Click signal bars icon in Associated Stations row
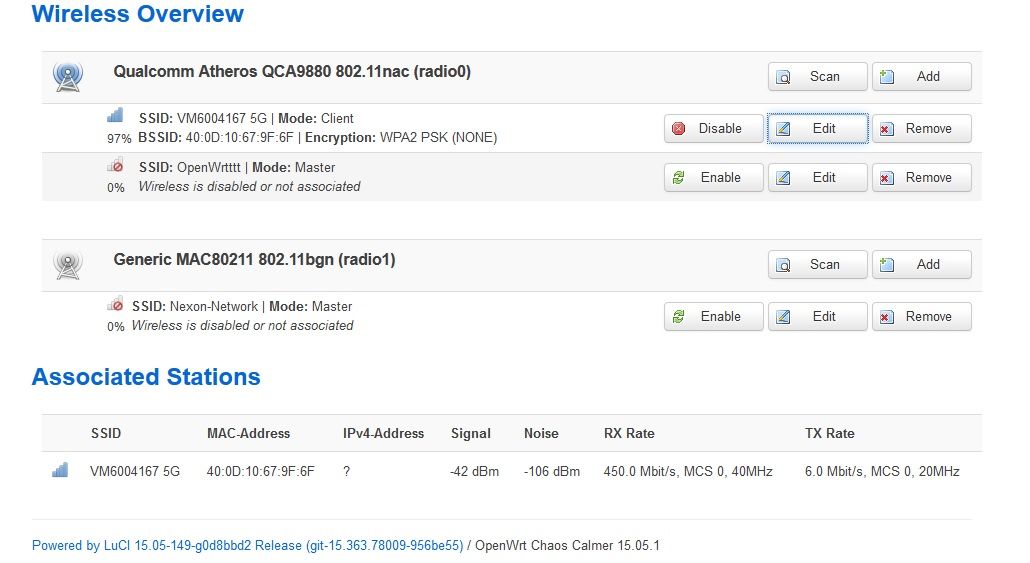1030x563 pixels. point(60,470)
